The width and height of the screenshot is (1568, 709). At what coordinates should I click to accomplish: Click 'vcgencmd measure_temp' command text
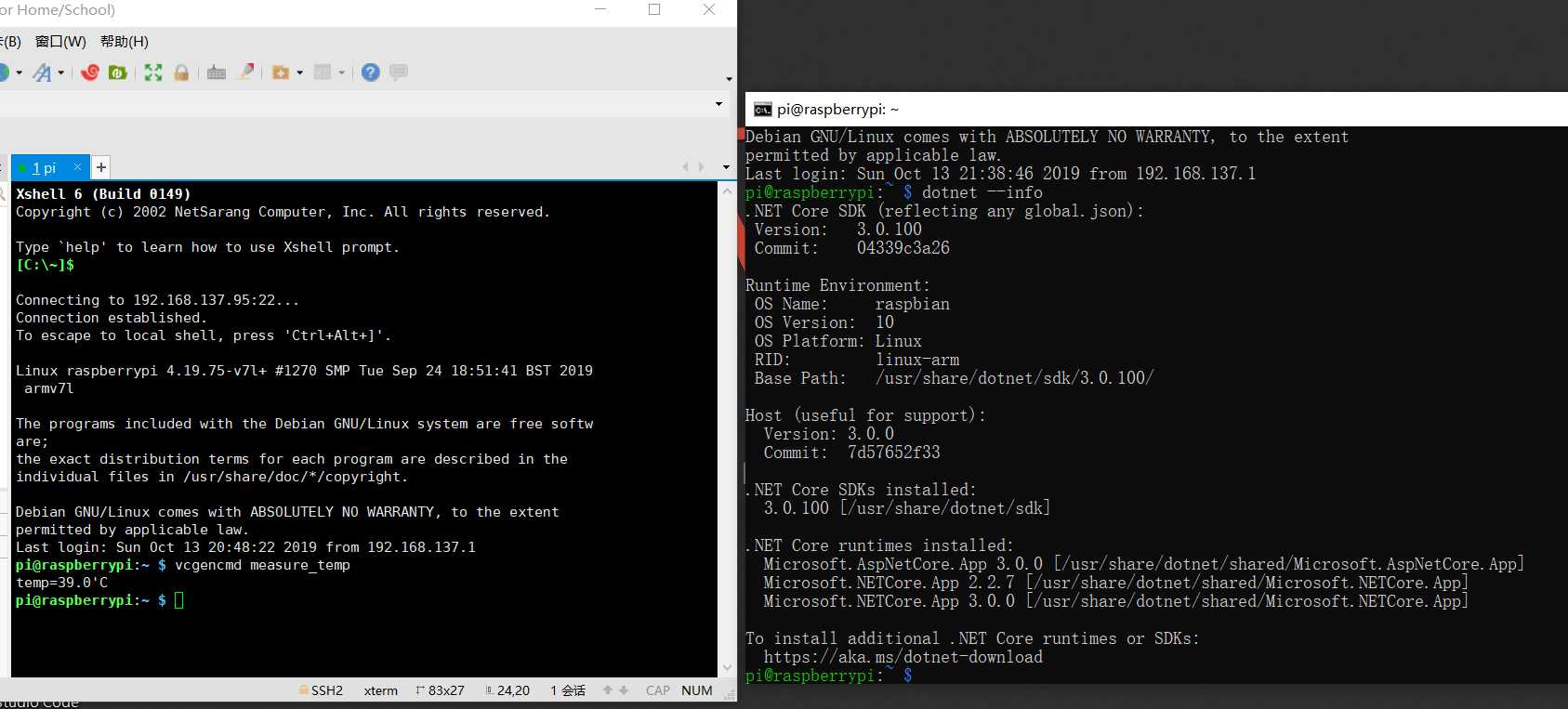click(x=263, y=565)
